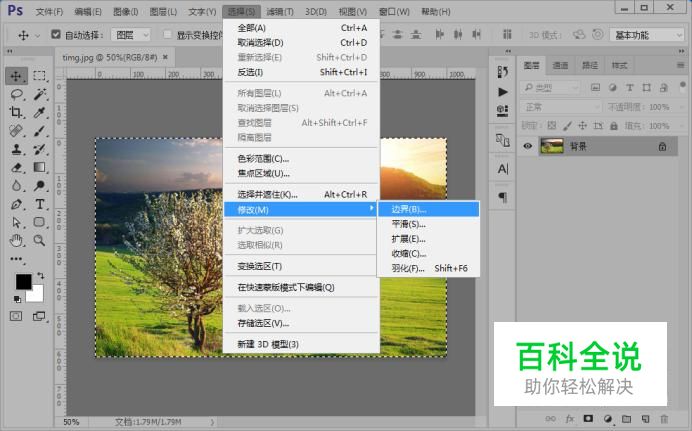Hide the 背景 layer visibility eye

[528, 146]
